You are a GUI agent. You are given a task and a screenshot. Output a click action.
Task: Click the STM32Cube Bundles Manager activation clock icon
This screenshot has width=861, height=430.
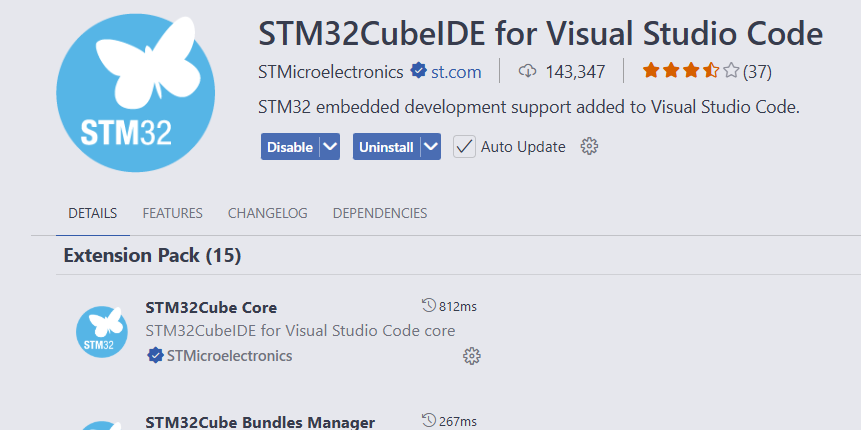(x=429, y=421)
